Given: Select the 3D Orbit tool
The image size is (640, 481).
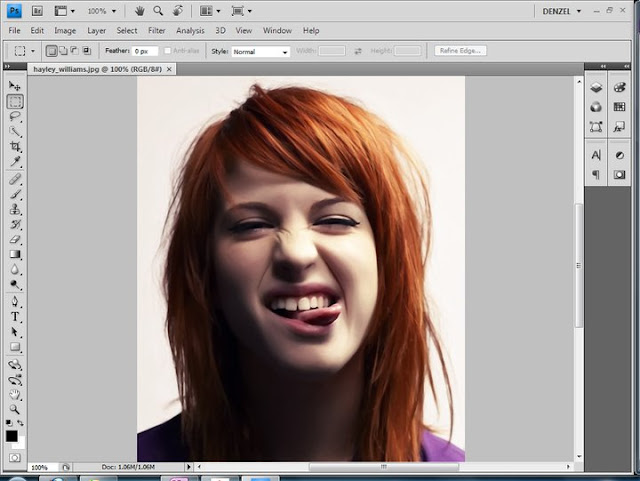Looking at the screenshot, I should [x=15, y=380].
